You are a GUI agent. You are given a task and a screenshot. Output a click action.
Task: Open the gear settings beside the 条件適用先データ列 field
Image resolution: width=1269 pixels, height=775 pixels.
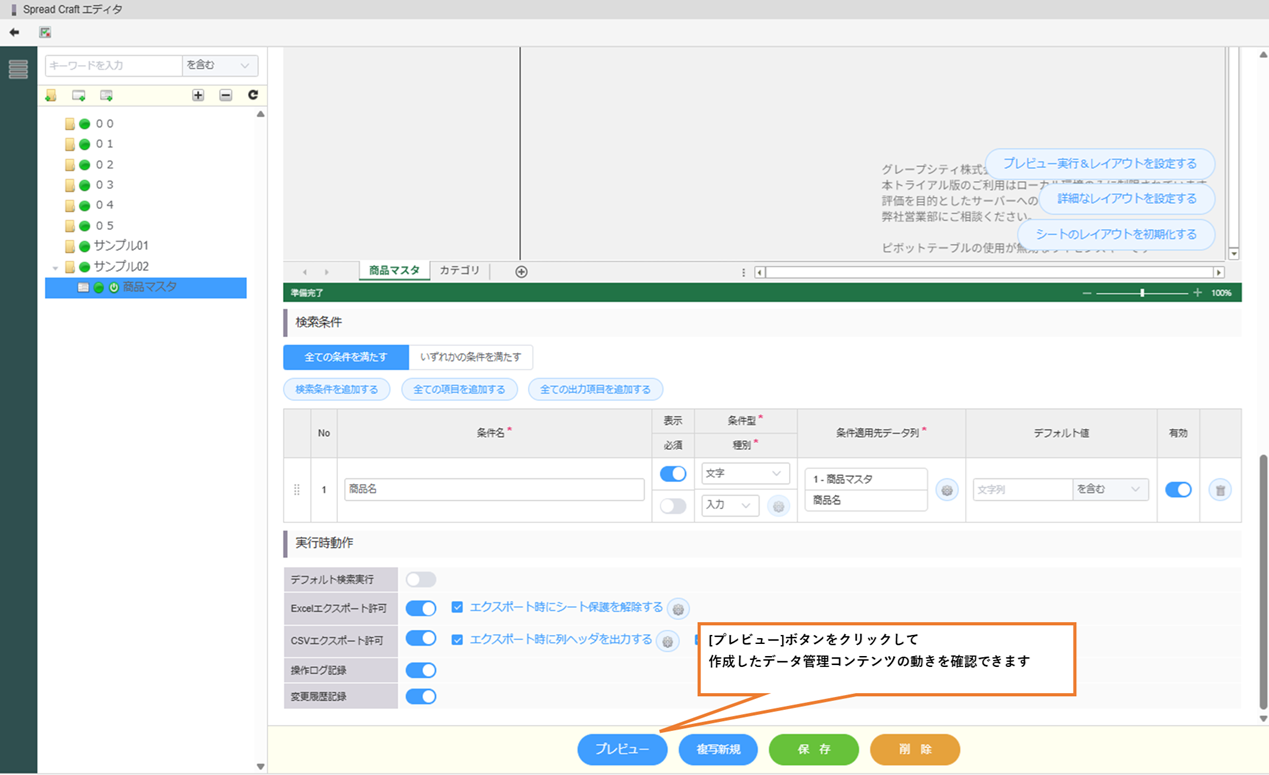(x=947, y=490)
